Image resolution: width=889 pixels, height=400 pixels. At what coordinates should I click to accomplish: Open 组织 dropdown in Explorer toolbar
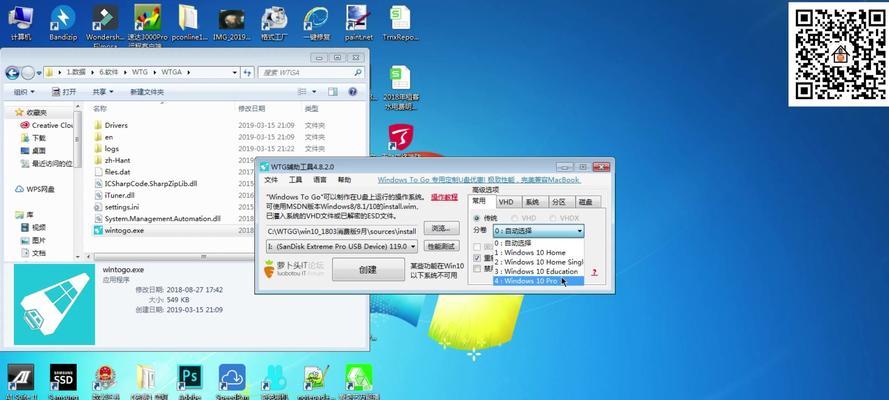[24, 92]
